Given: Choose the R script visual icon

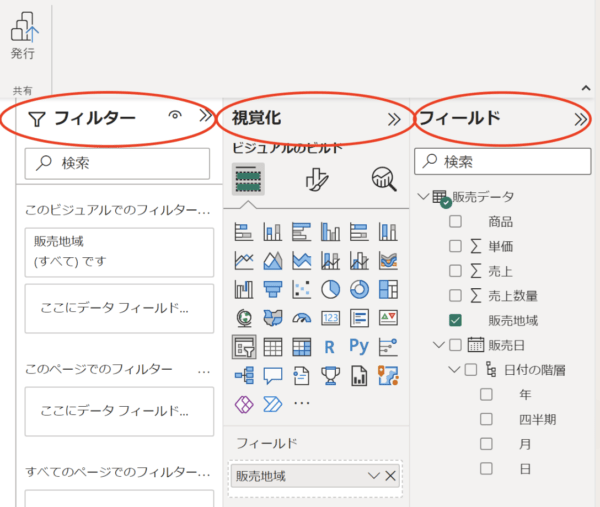Looking at the screenshot, I should point(329,347).
